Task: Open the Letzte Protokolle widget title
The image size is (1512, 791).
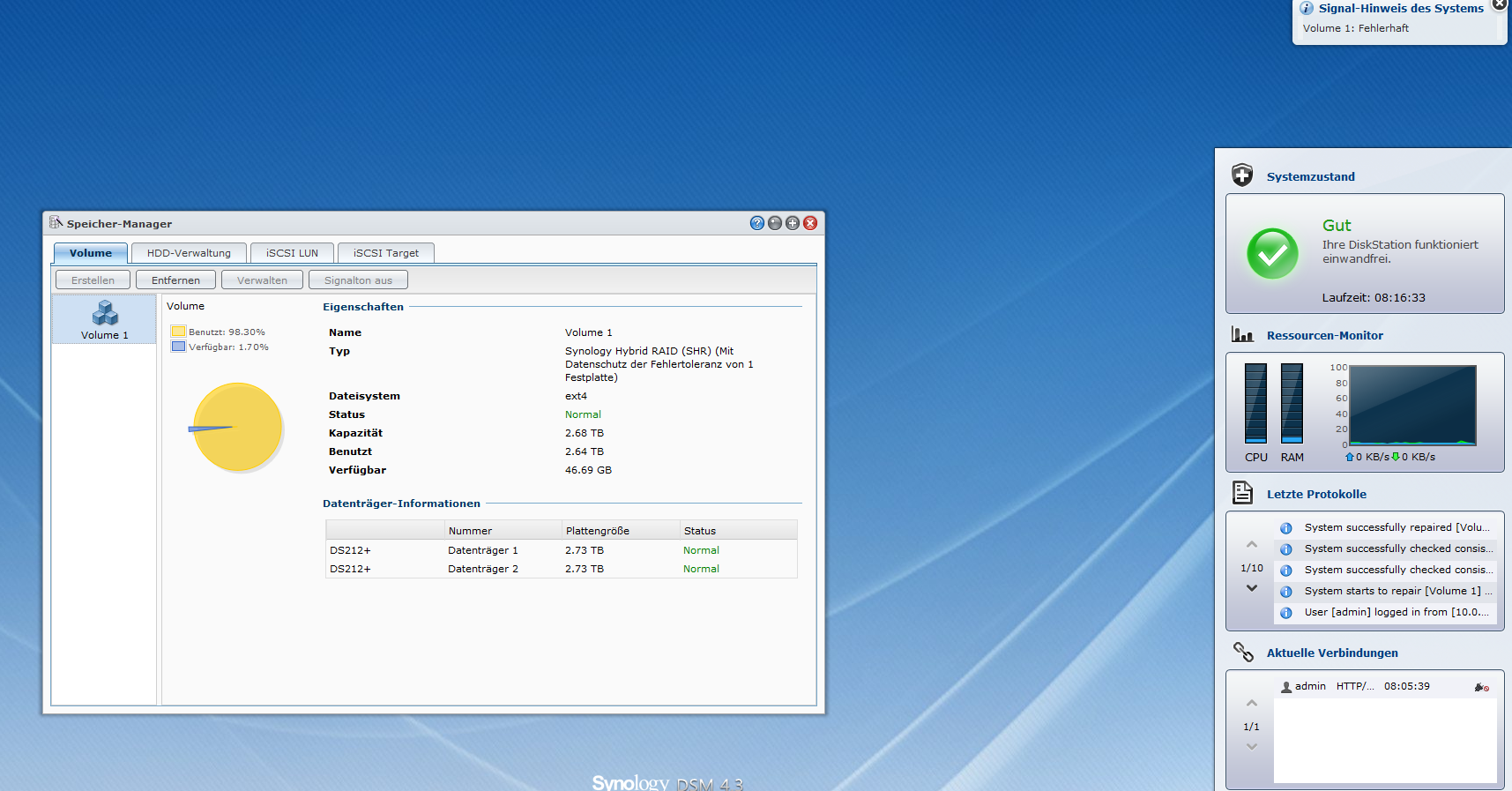Action: 1316,494
